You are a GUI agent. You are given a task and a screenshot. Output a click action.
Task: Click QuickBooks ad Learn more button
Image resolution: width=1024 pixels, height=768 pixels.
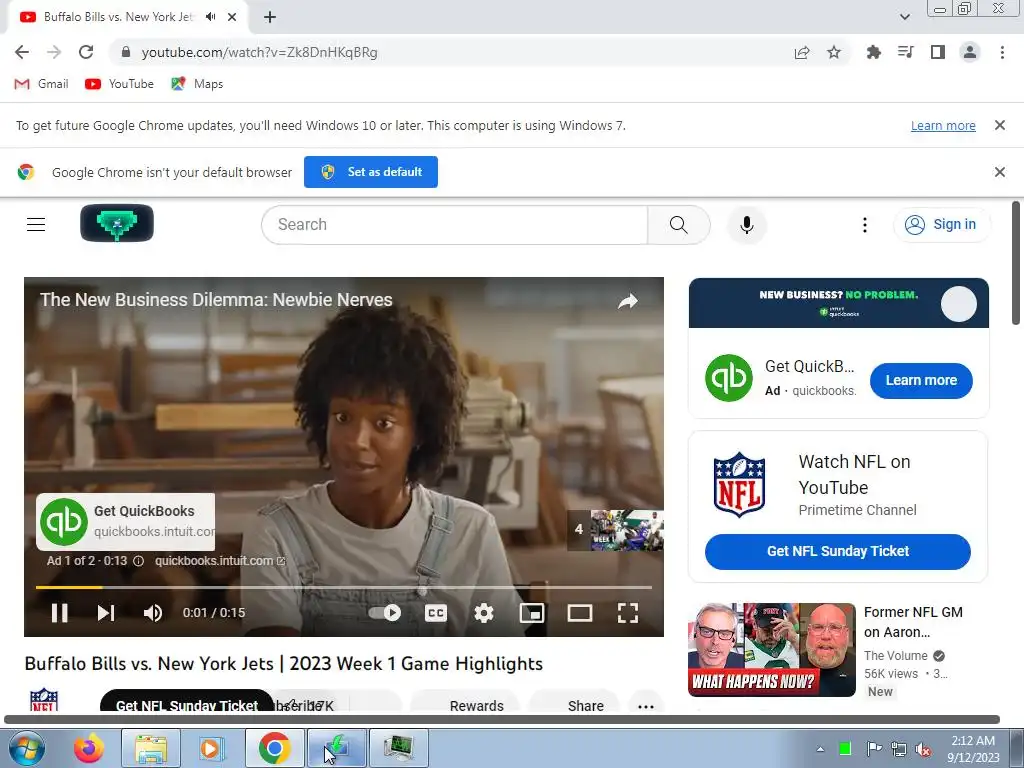point(921,380)
